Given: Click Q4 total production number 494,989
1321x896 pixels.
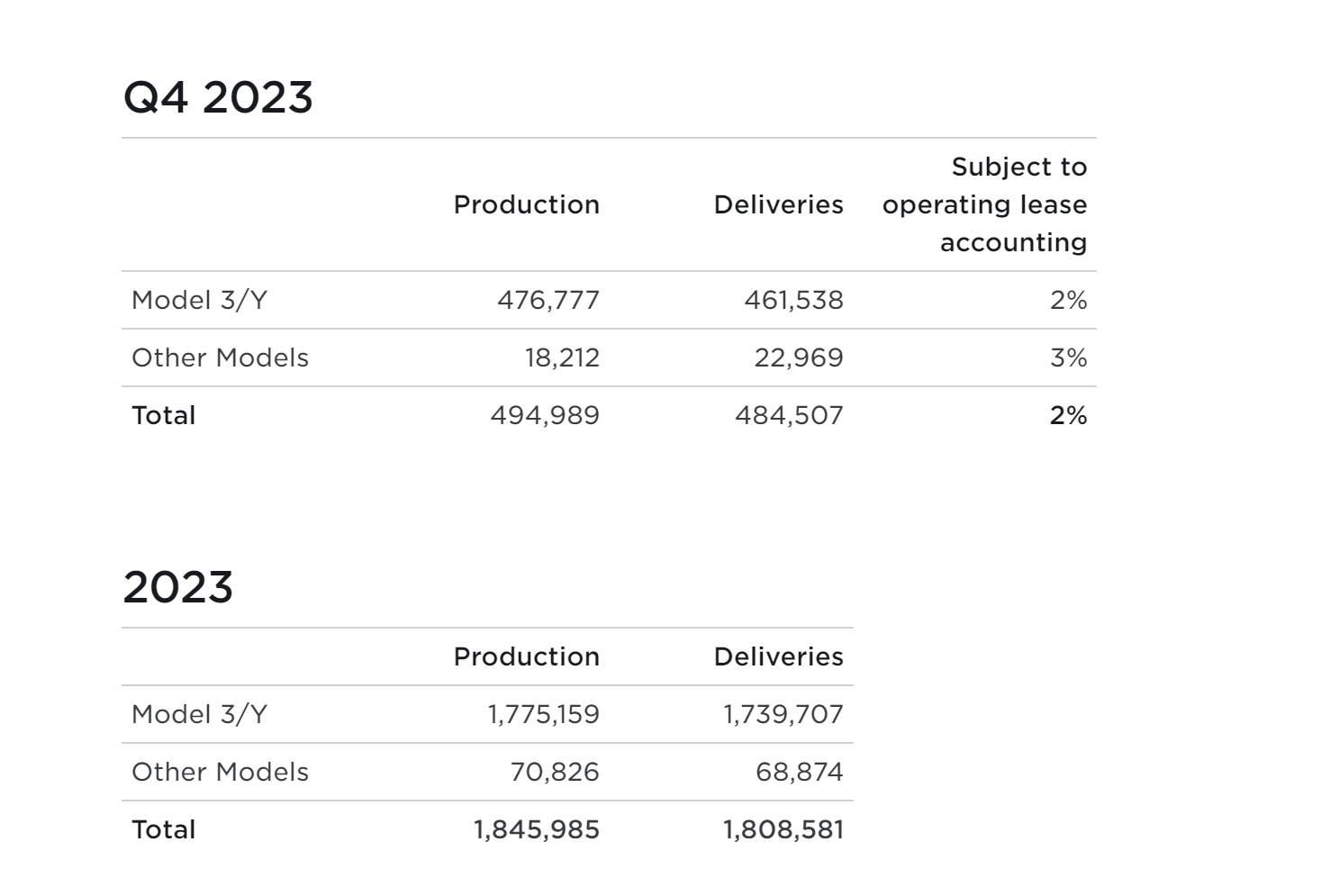Looking at the screenshot, I should [x=545, y=415].
